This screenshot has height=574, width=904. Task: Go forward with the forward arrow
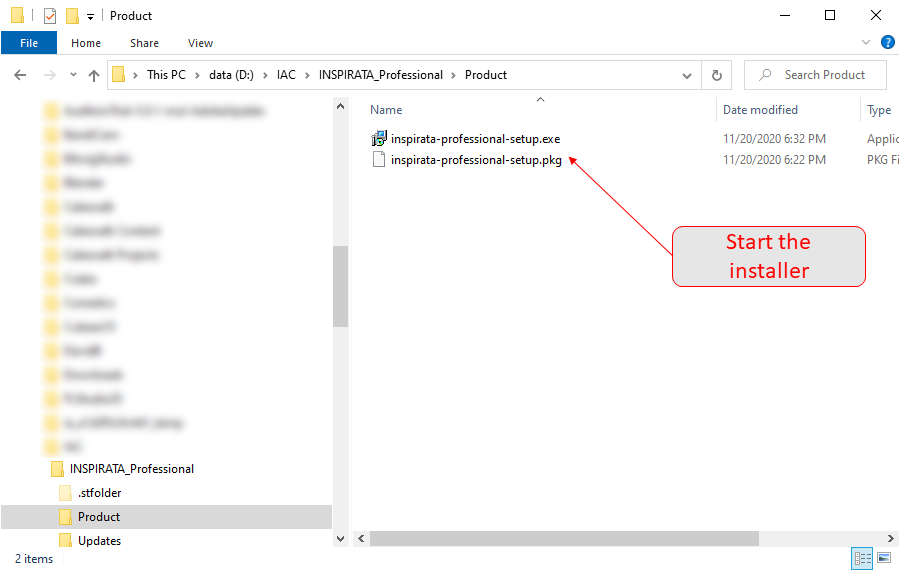[x=50, y=75]
